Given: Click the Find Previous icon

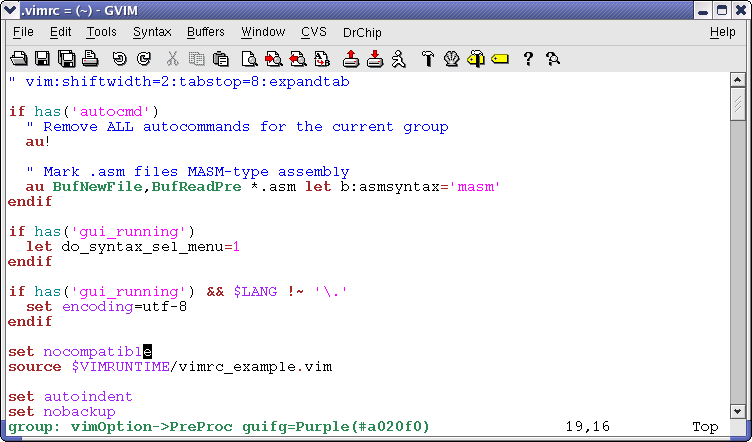Looking at the screenshot, I should click(298, 59).
